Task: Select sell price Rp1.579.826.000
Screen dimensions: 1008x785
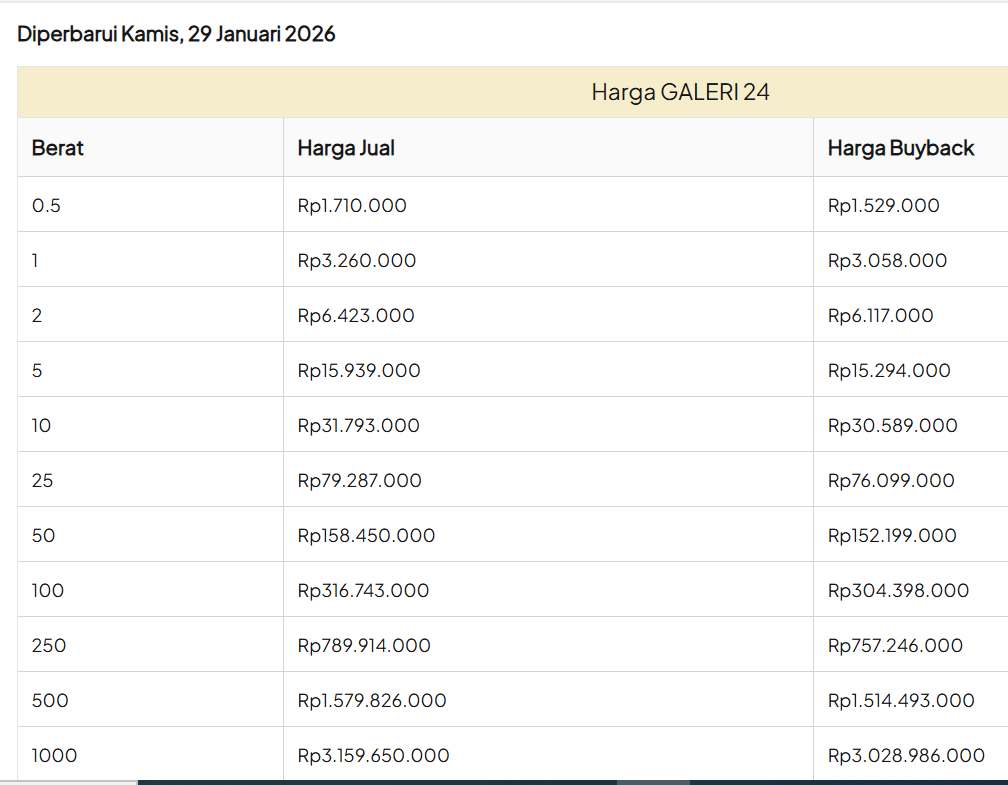Action: (x=372, y=700)
